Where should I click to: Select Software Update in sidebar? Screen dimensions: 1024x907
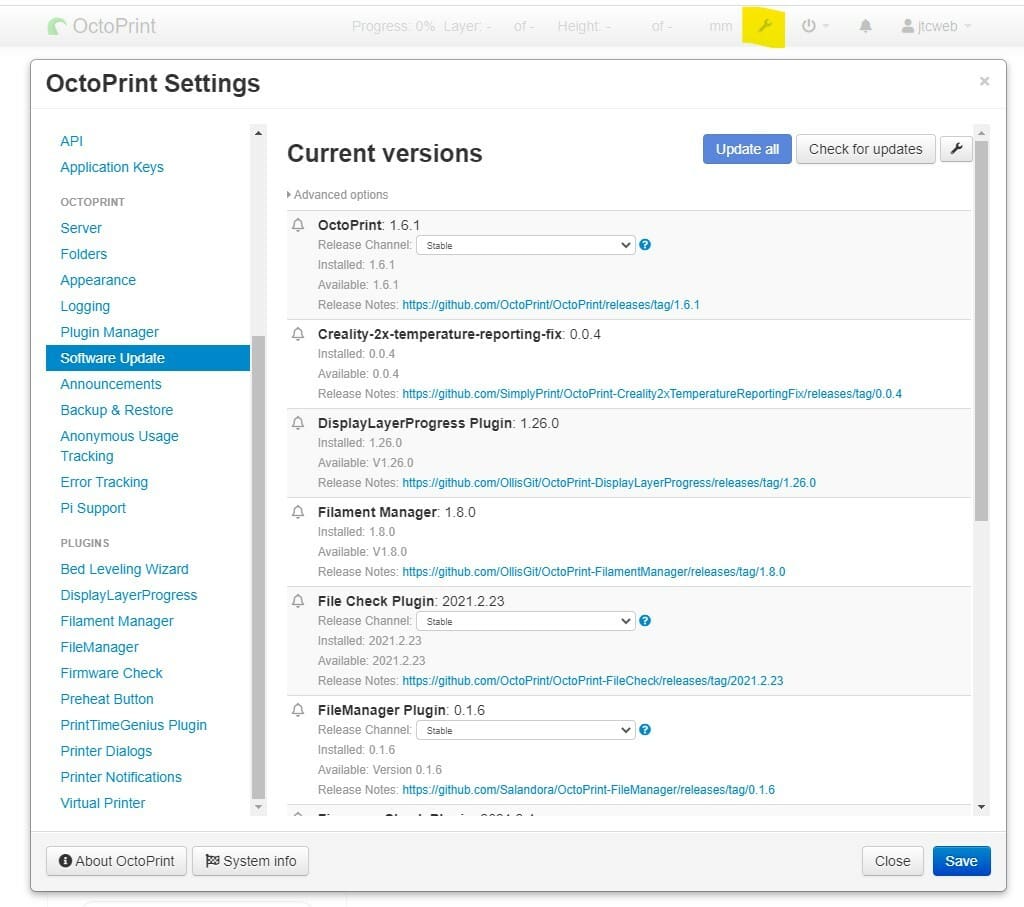coord(148,358)
